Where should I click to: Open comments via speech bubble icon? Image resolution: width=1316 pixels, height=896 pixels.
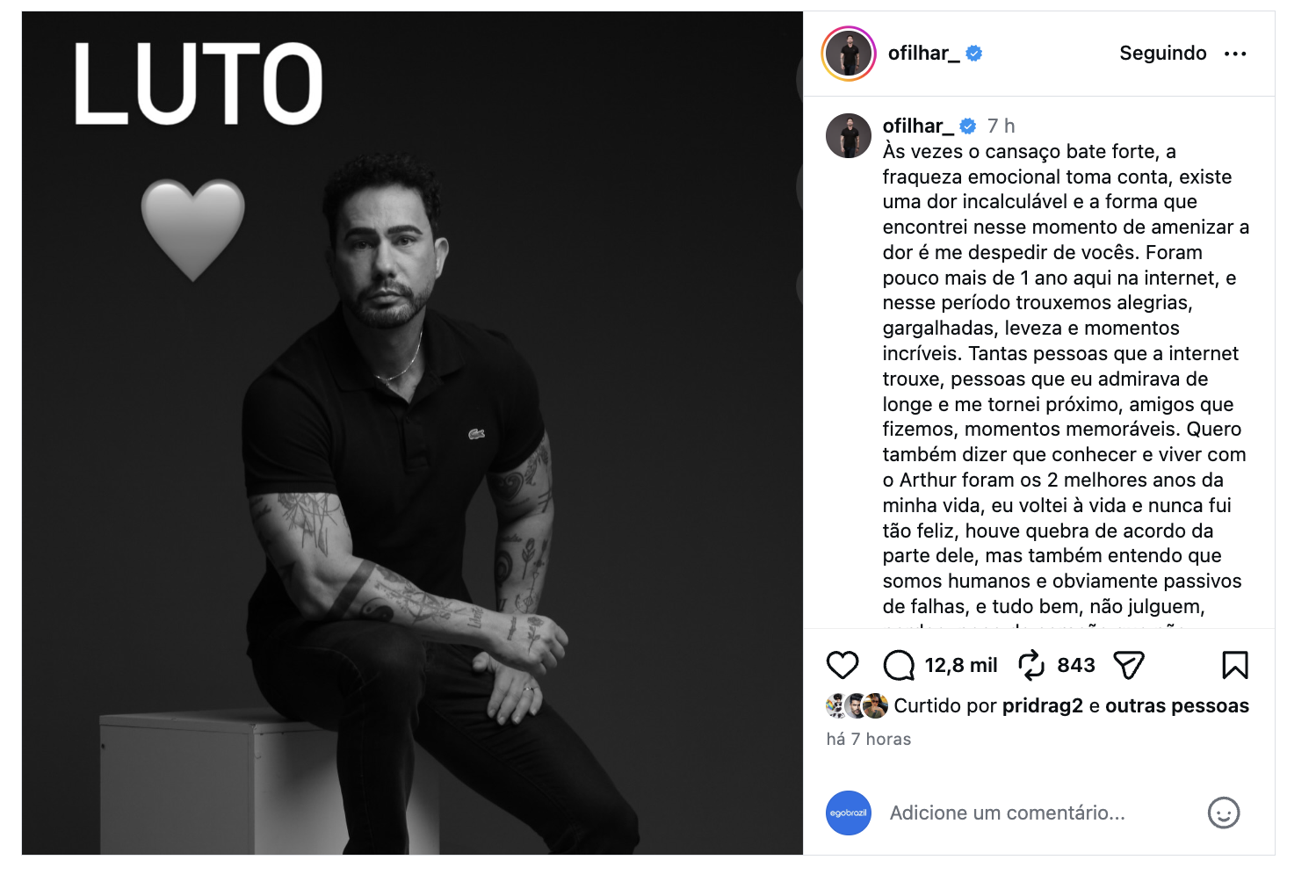(x=899, y=665)
